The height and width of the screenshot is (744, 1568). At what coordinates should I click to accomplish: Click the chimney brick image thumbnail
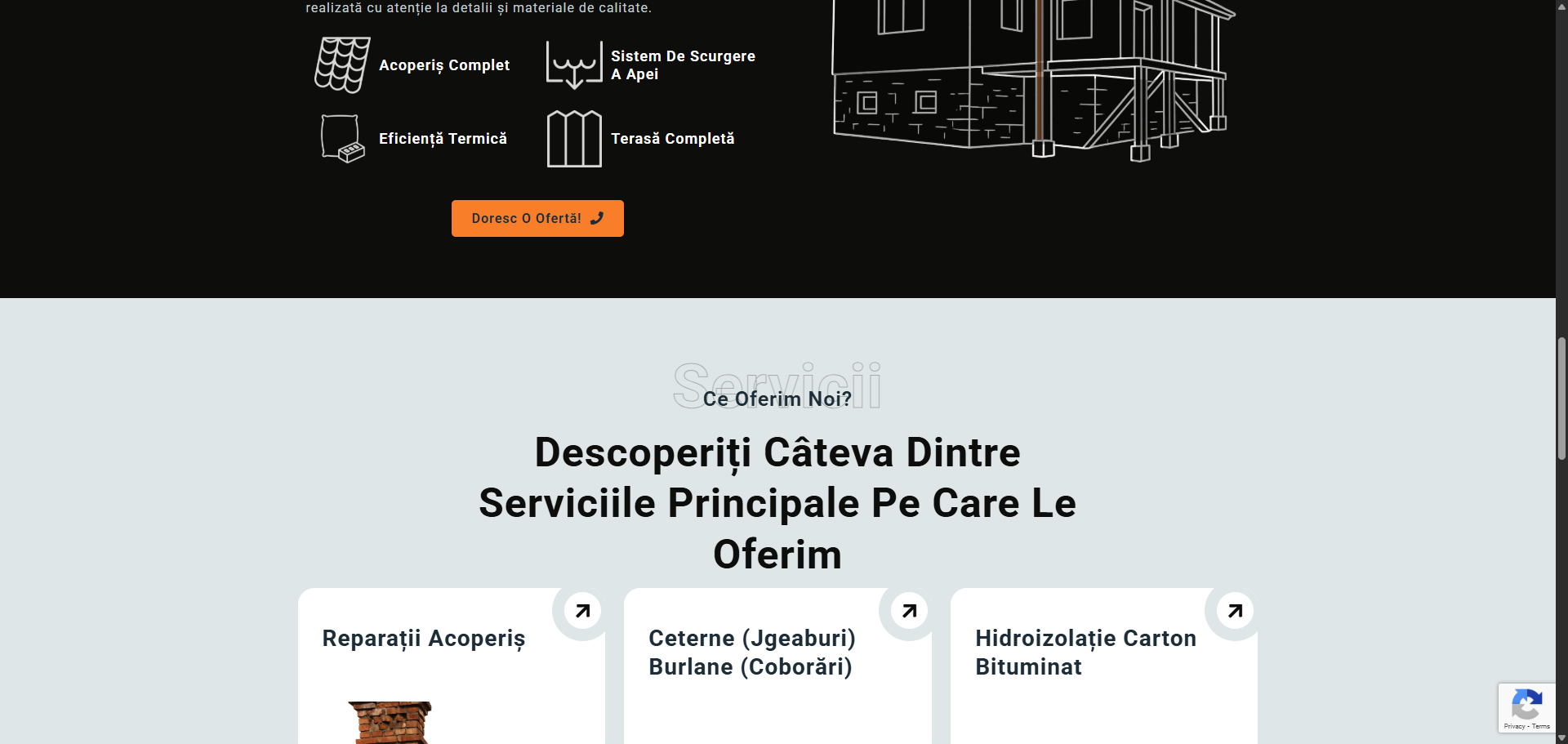[x=390, y=723]
